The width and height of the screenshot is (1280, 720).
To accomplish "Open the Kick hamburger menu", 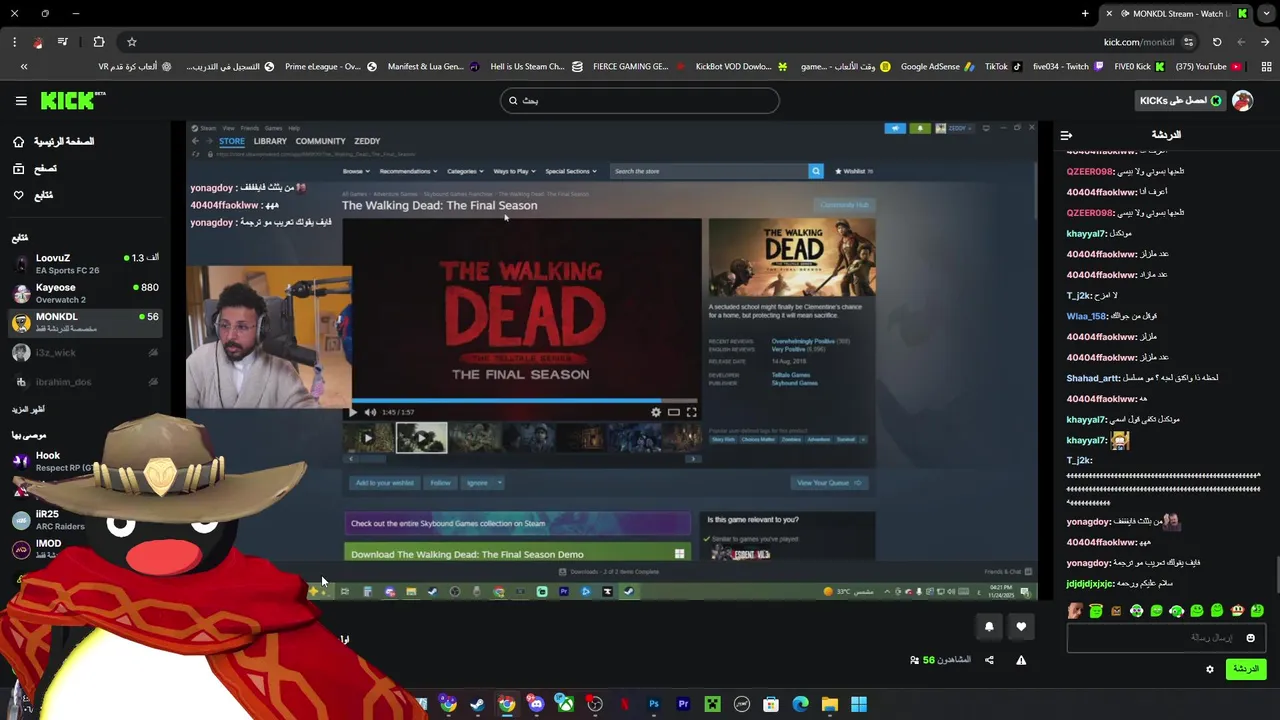I will (21, 100).
